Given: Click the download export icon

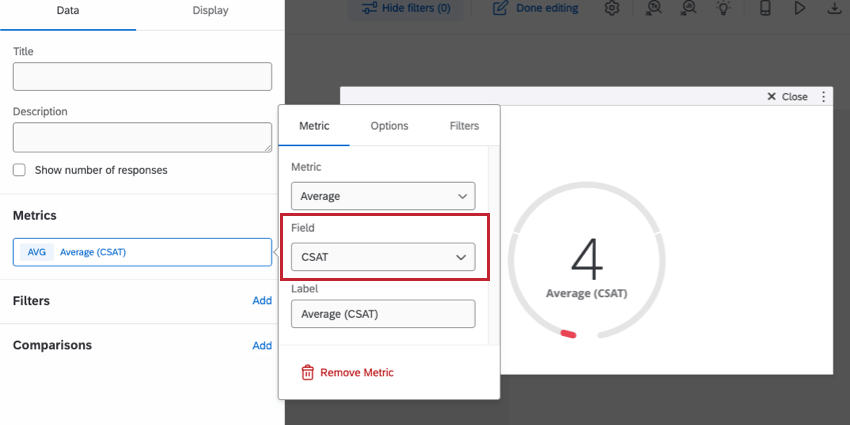Looking at the screenshot, I should (834, 8).
